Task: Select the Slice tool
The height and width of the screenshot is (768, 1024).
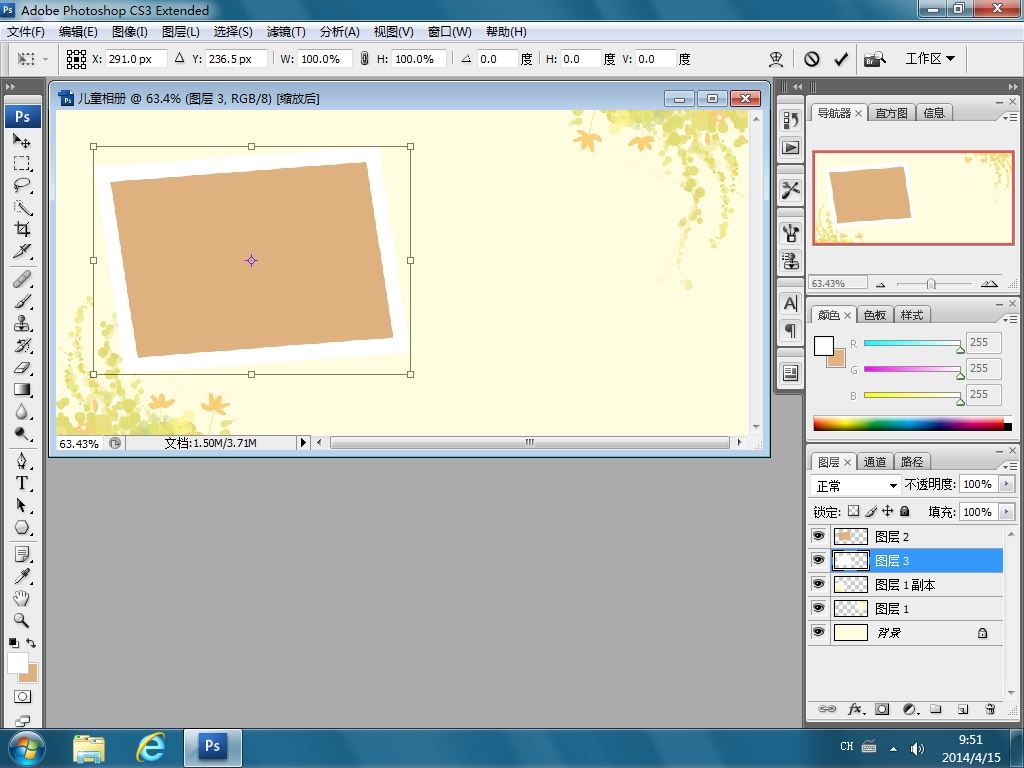Action: (x=22, y=251)
